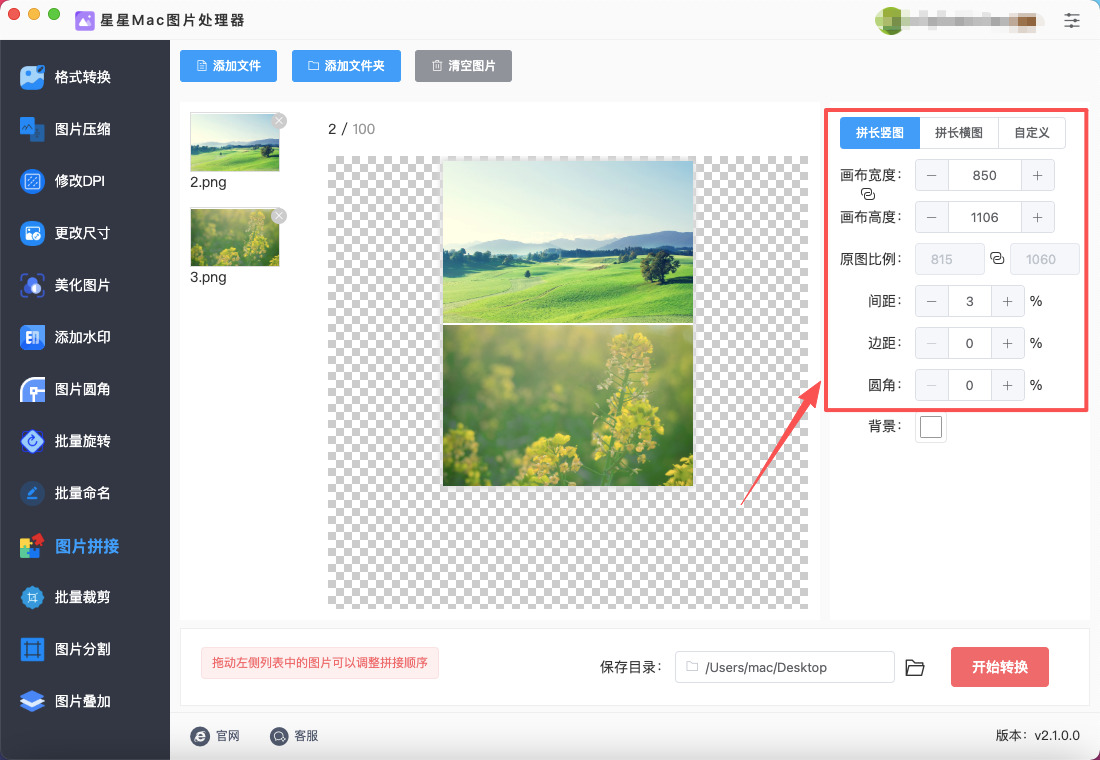Browse save directory with folder icon
Image resolution: width=1100 pixels, height=760 pixels.
click(x=915, y=667)
